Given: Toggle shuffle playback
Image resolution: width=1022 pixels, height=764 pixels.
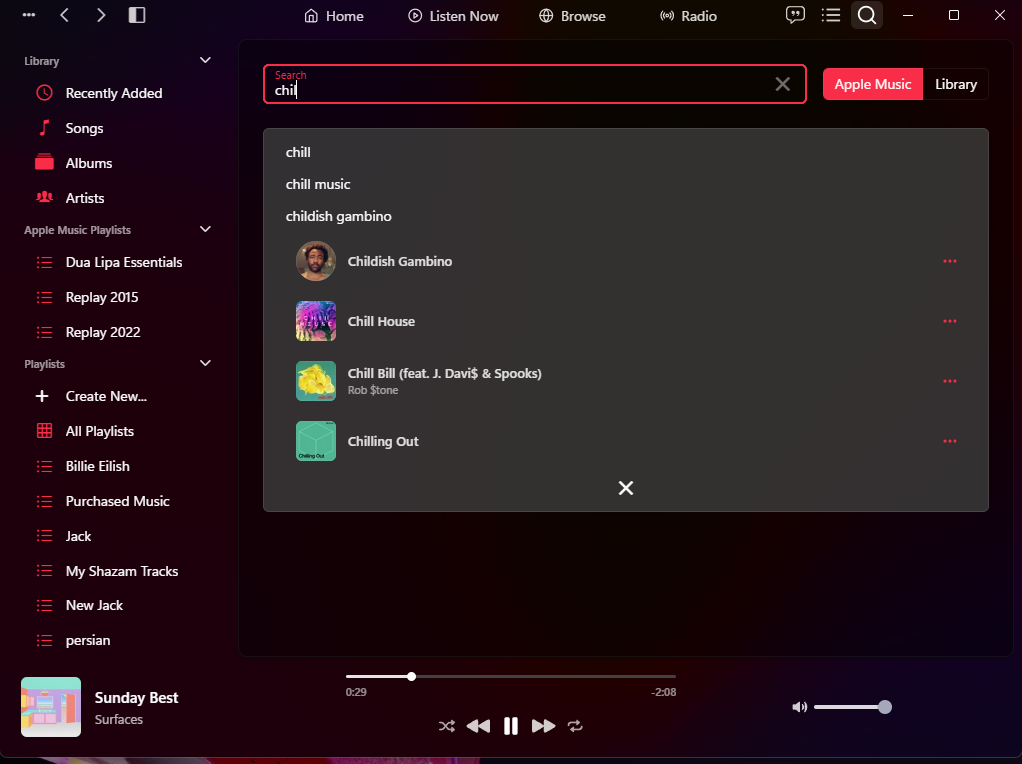Looking at the screenshot, I should (x=446, y=726).
